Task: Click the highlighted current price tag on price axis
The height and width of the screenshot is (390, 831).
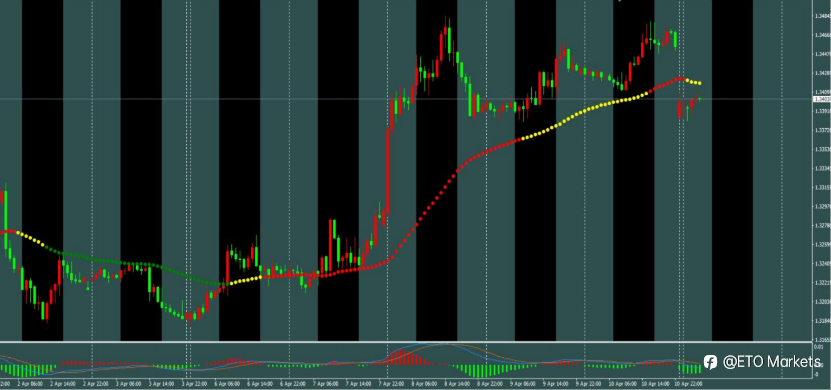Action: pyautogui.click(x=822, y=99)
